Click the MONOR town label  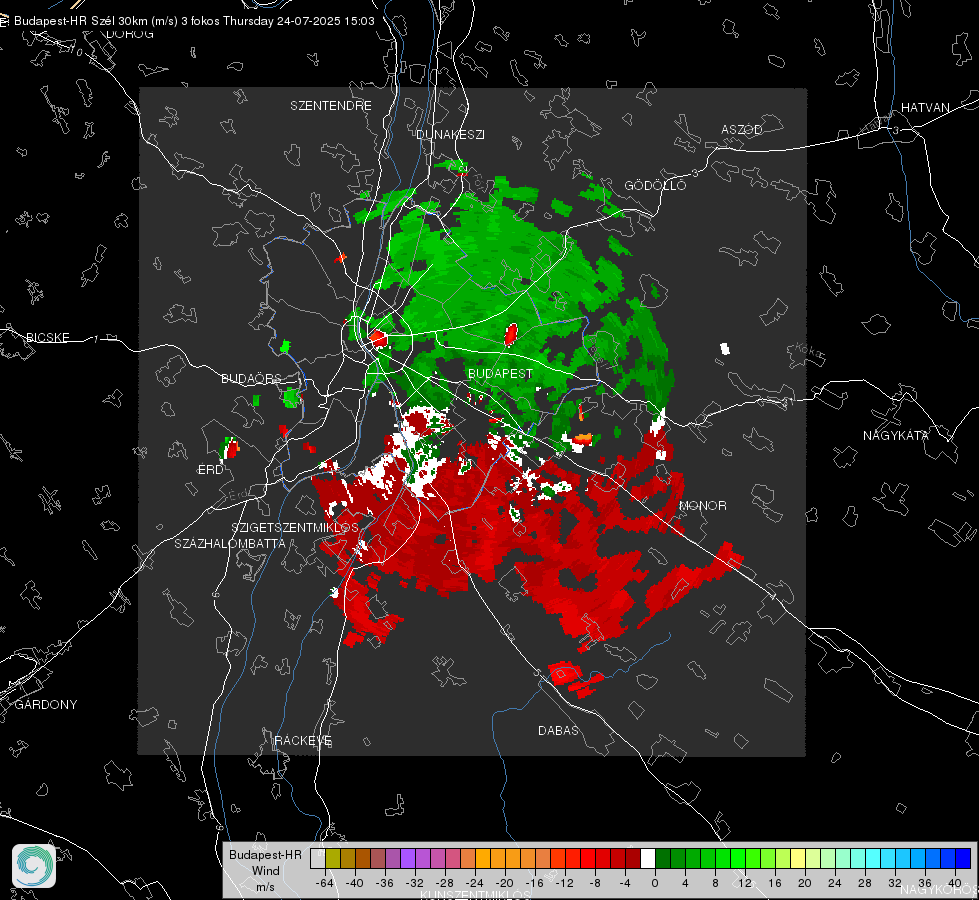[702, 506]
